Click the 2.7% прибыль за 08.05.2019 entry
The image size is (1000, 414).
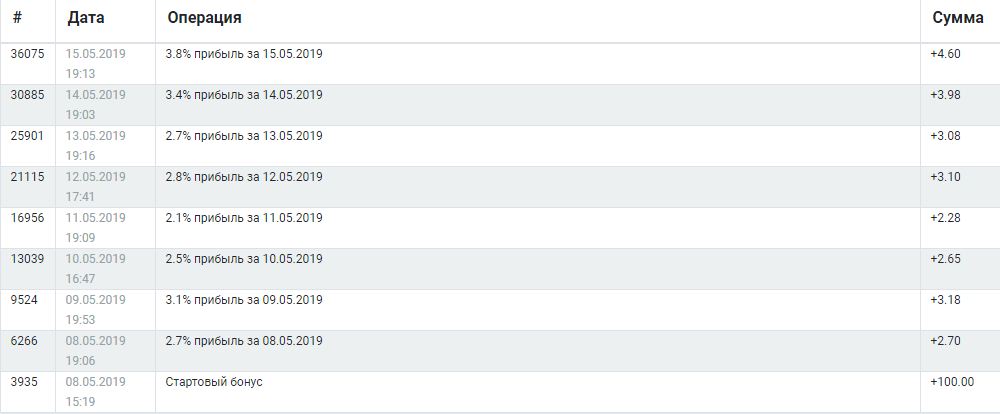click(244, 341)
